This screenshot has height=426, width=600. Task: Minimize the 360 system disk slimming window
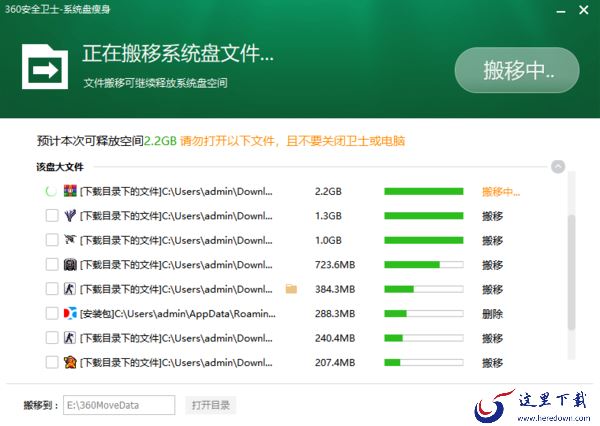click(x=561, y=11)
